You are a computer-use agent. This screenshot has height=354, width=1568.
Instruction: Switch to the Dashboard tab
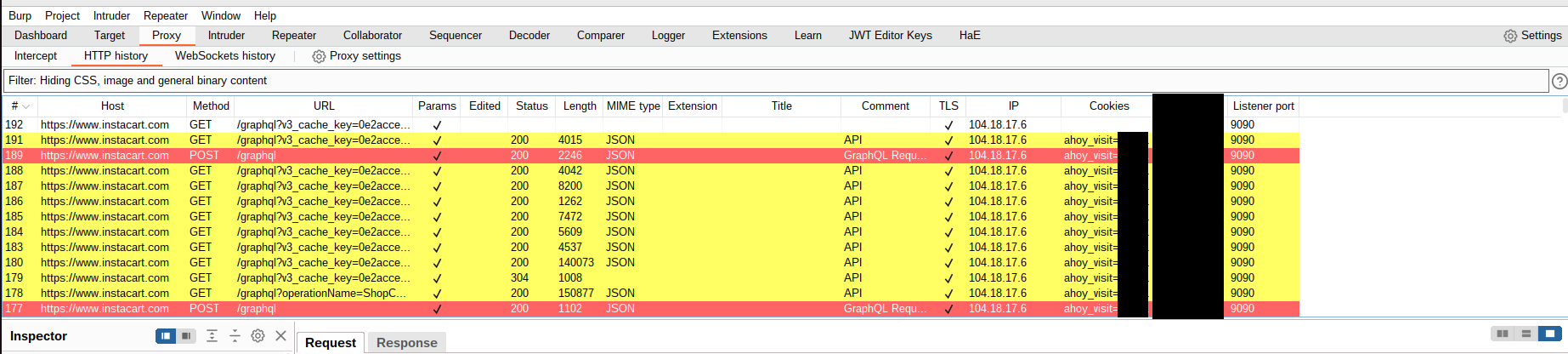pyautogui.click(x=41, y=36)
